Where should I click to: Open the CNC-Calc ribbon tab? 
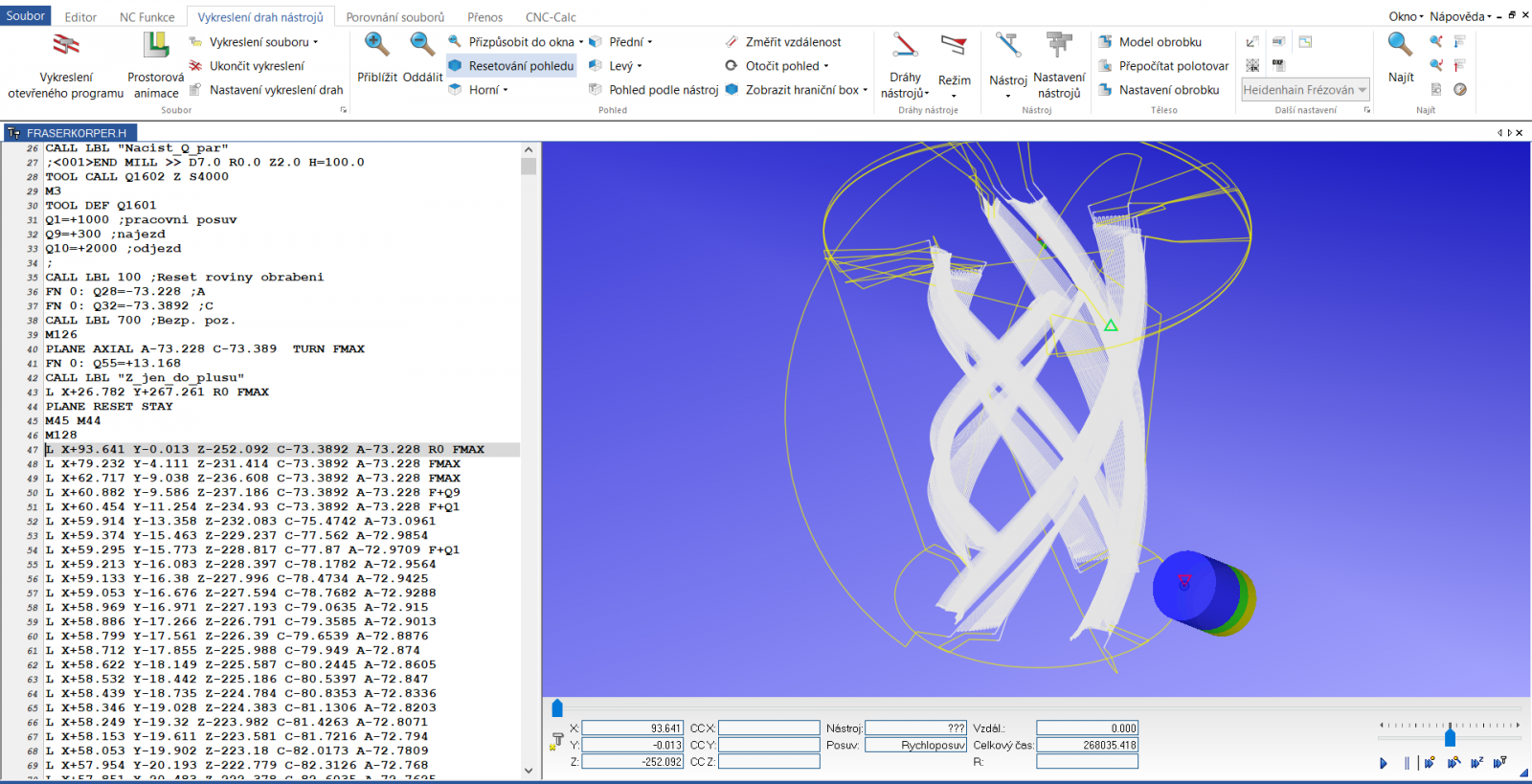point(551,17)
